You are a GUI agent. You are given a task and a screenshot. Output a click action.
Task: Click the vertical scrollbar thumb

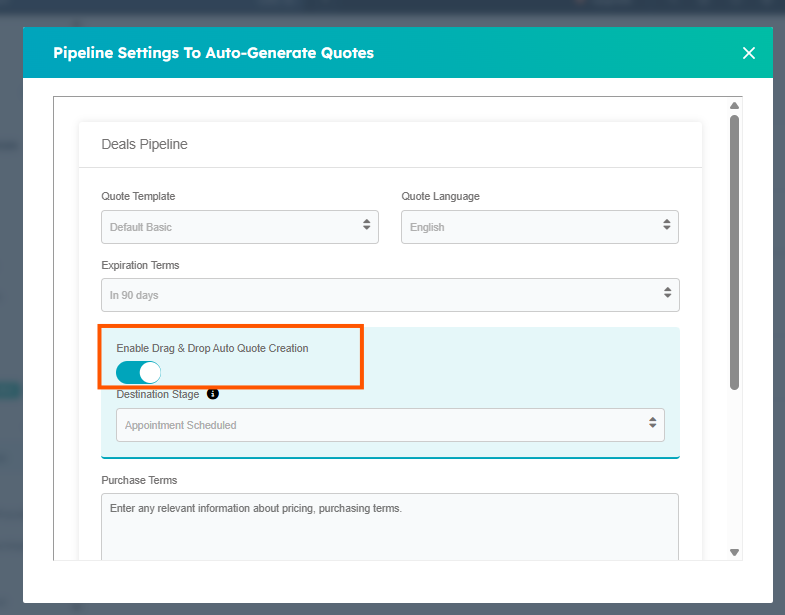pyautogui.click(x=734, y=250)
